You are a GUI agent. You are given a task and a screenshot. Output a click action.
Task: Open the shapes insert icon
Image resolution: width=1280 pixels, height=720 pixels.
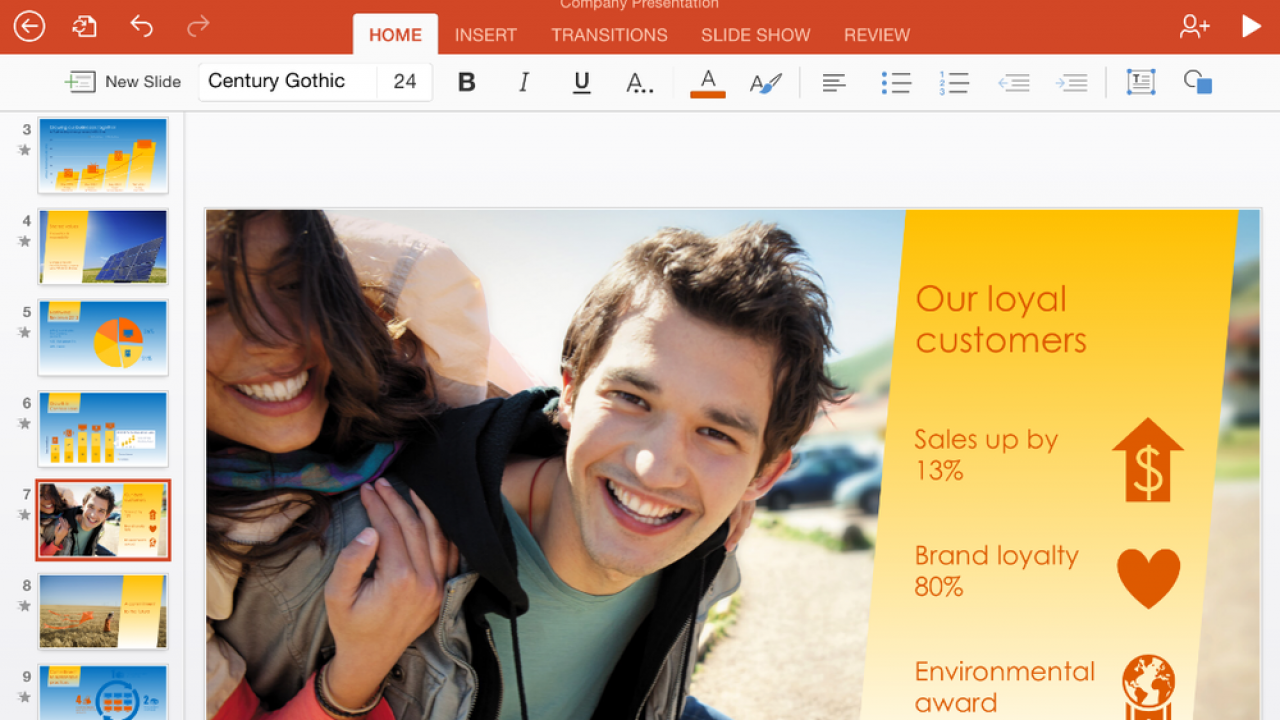(1197, 82)
